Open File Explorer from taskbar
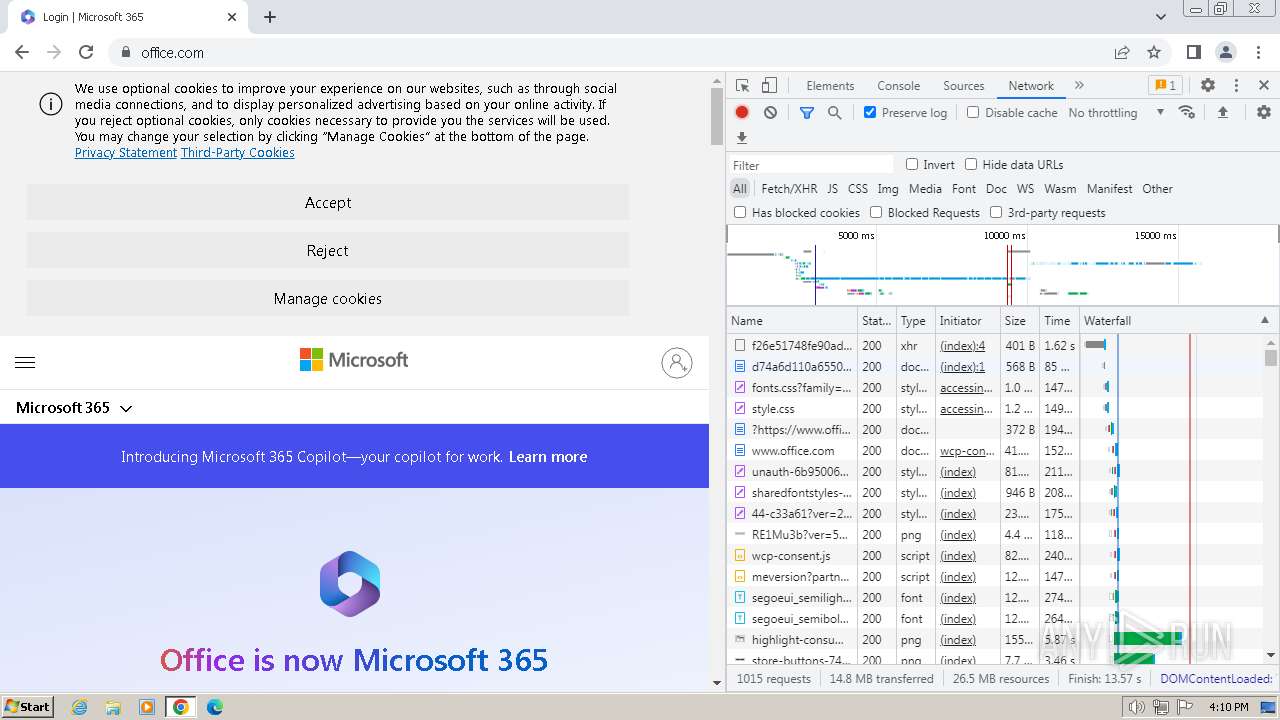This screenshot has width=1280, height=720. tap(113, 707)
